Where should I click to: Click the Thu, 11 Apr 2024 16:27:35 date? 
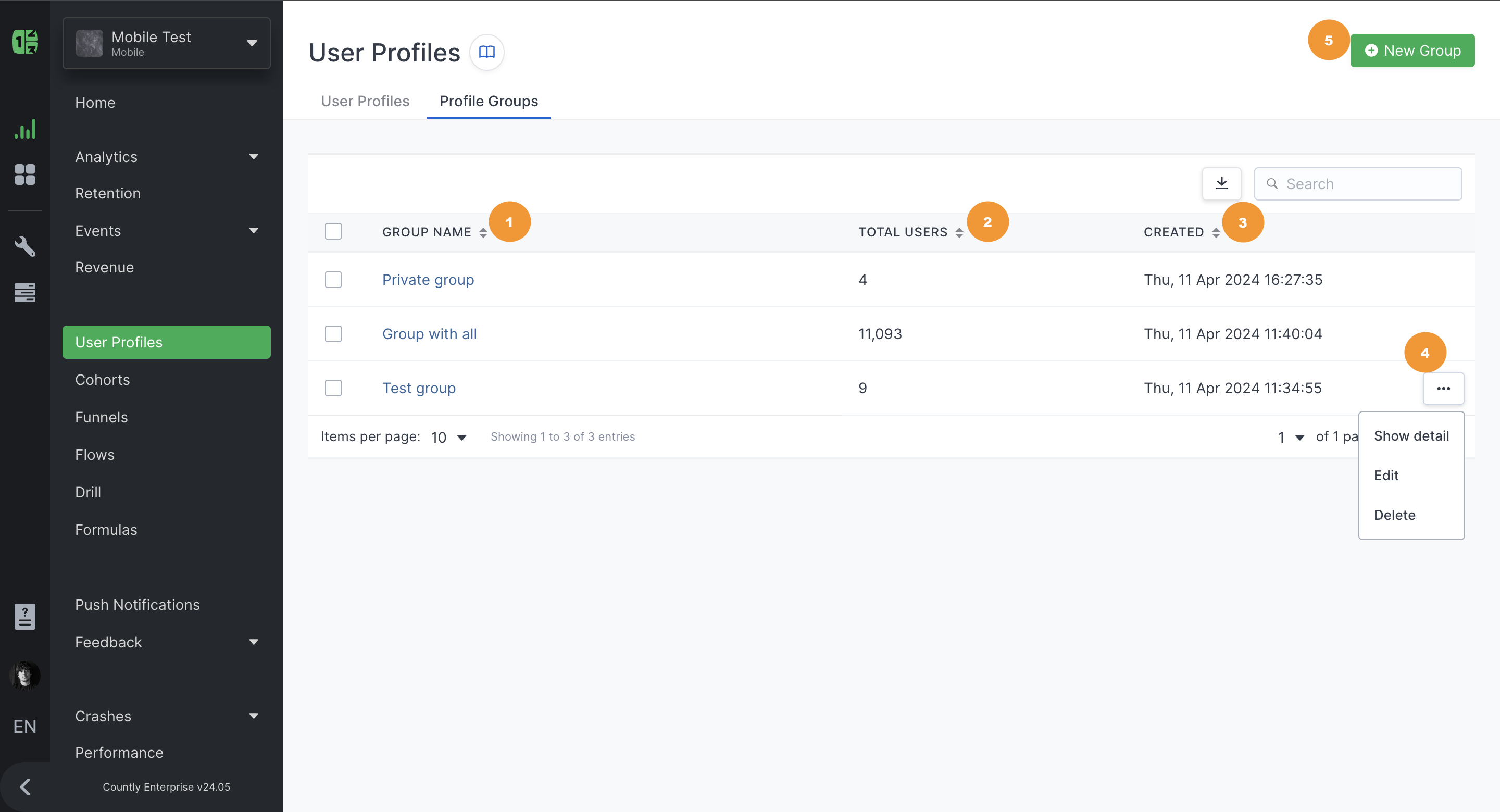coord(1233,280)
